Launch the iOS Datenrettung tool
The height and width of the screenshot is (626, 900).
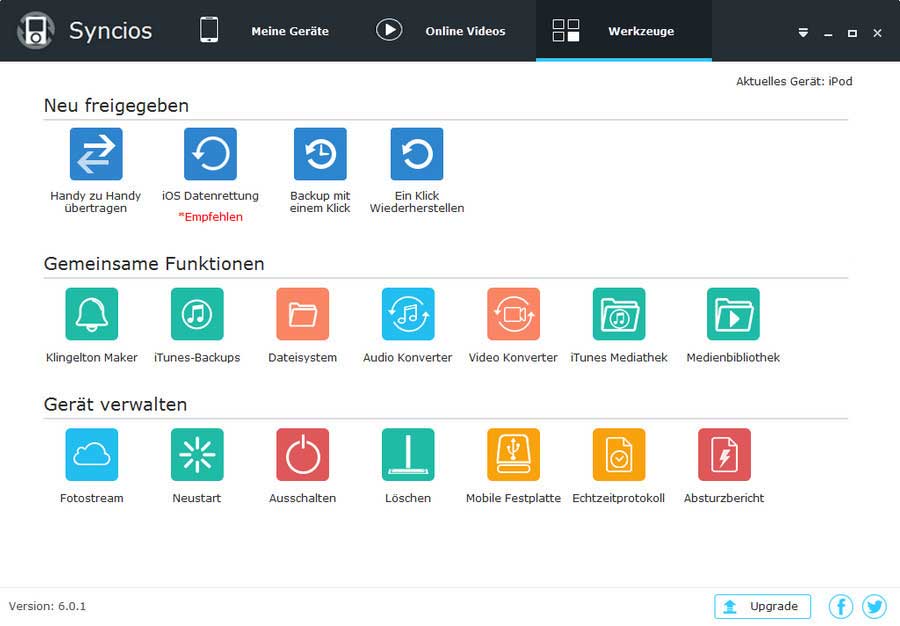[210, 154]
